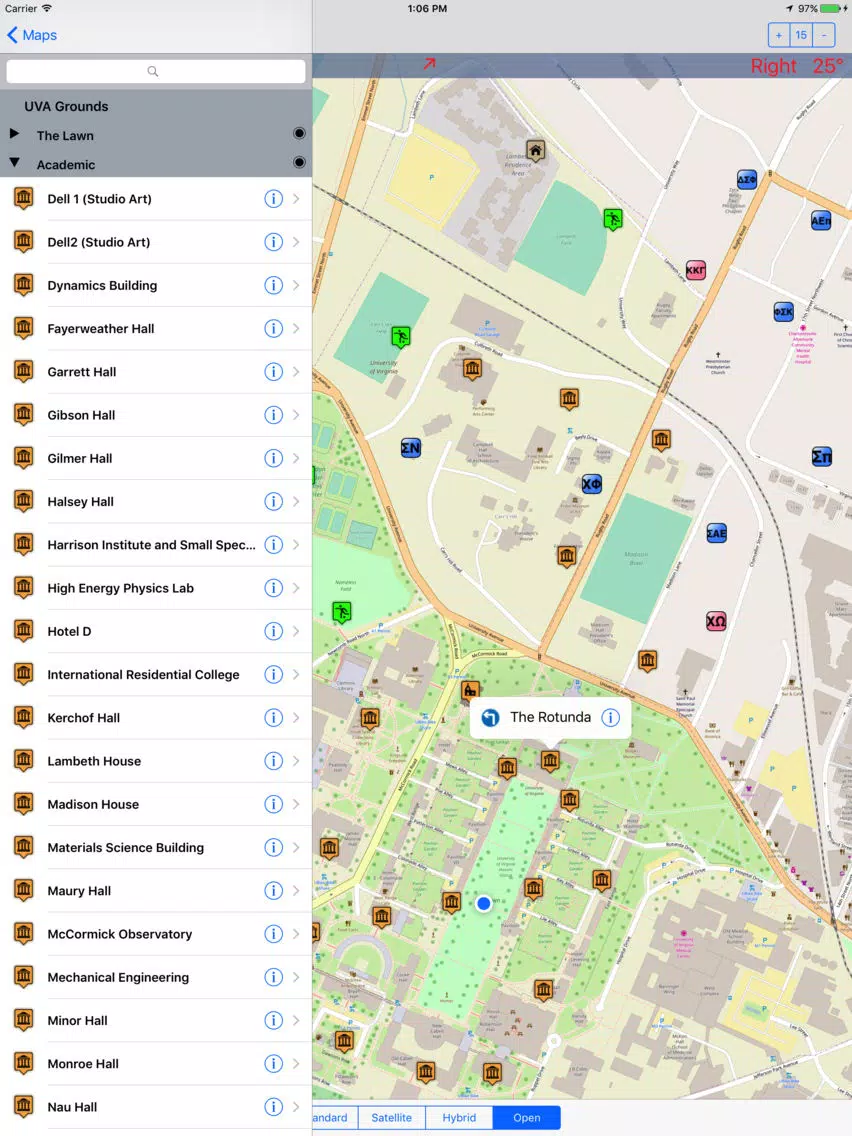Screen dimensions: 852x1136
Task: Tap the pink ΚΚΓ sorority pin
Action: tap(696, 270)
